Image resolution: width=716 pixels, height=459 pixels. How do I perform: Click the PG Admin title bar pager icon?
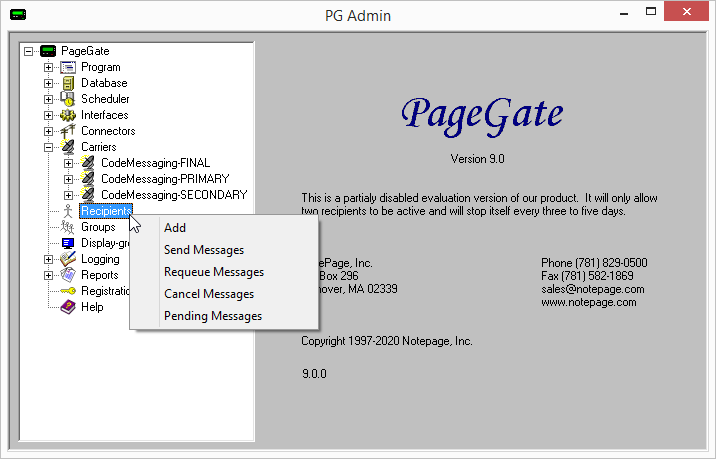tap(18, 15)
